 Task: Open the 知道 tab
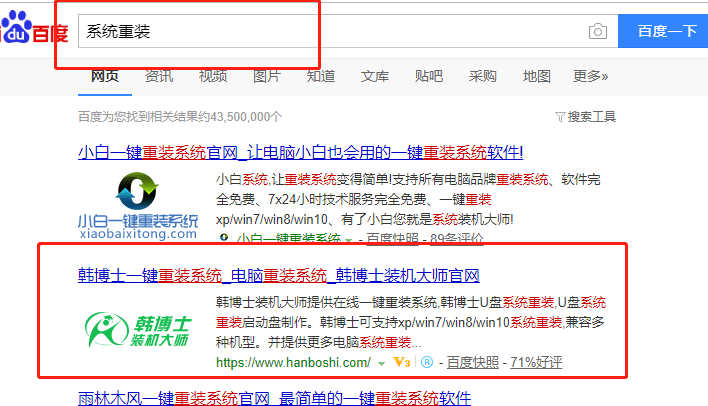(321, 76)
